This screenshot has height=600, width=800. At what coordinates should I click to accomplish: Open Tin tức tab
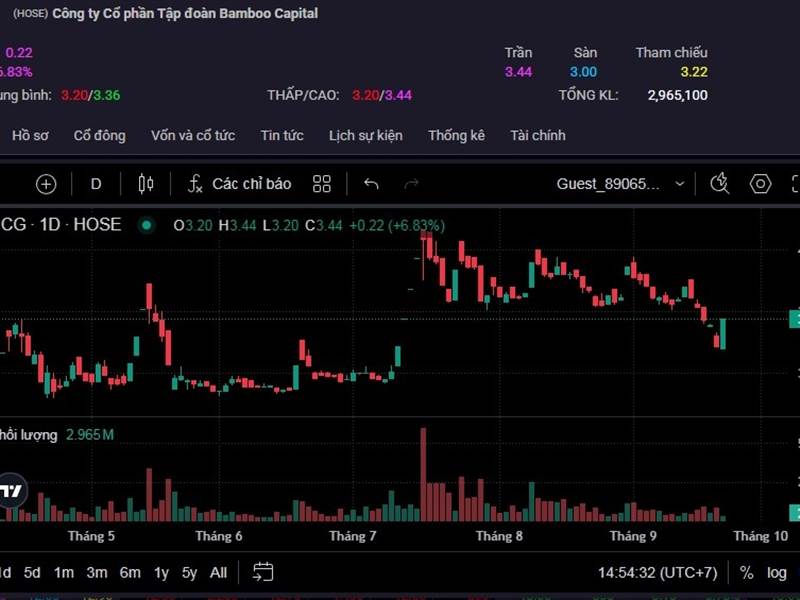pos(282,135)
